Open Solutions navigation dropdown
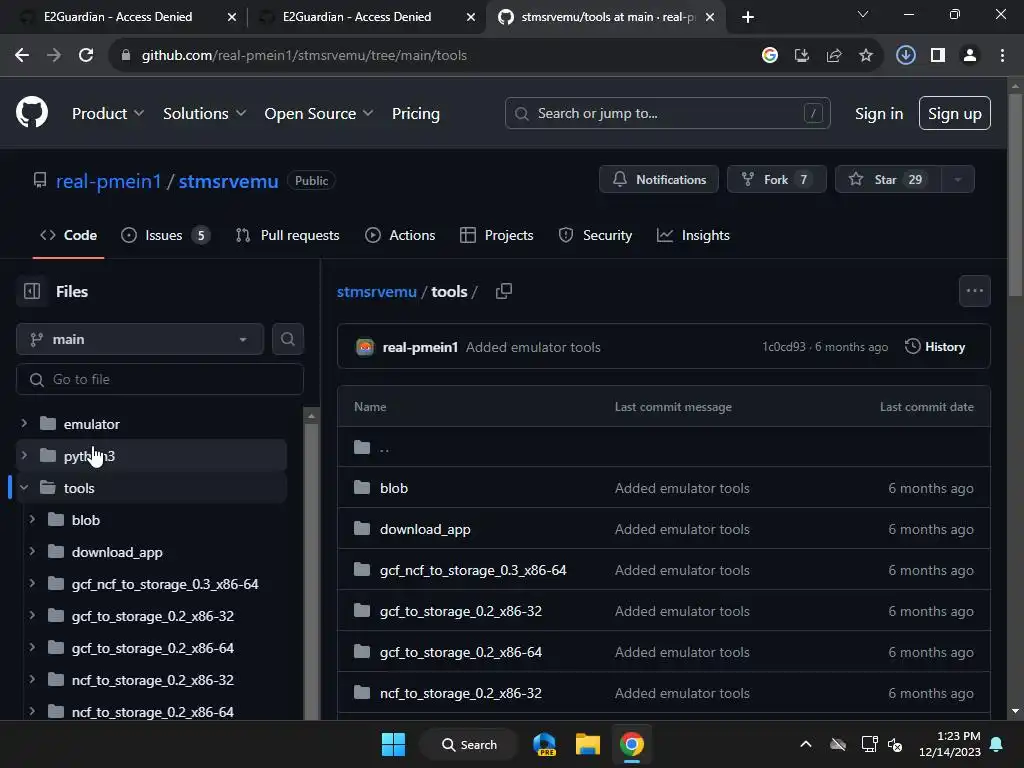 (x=204, y=114)
